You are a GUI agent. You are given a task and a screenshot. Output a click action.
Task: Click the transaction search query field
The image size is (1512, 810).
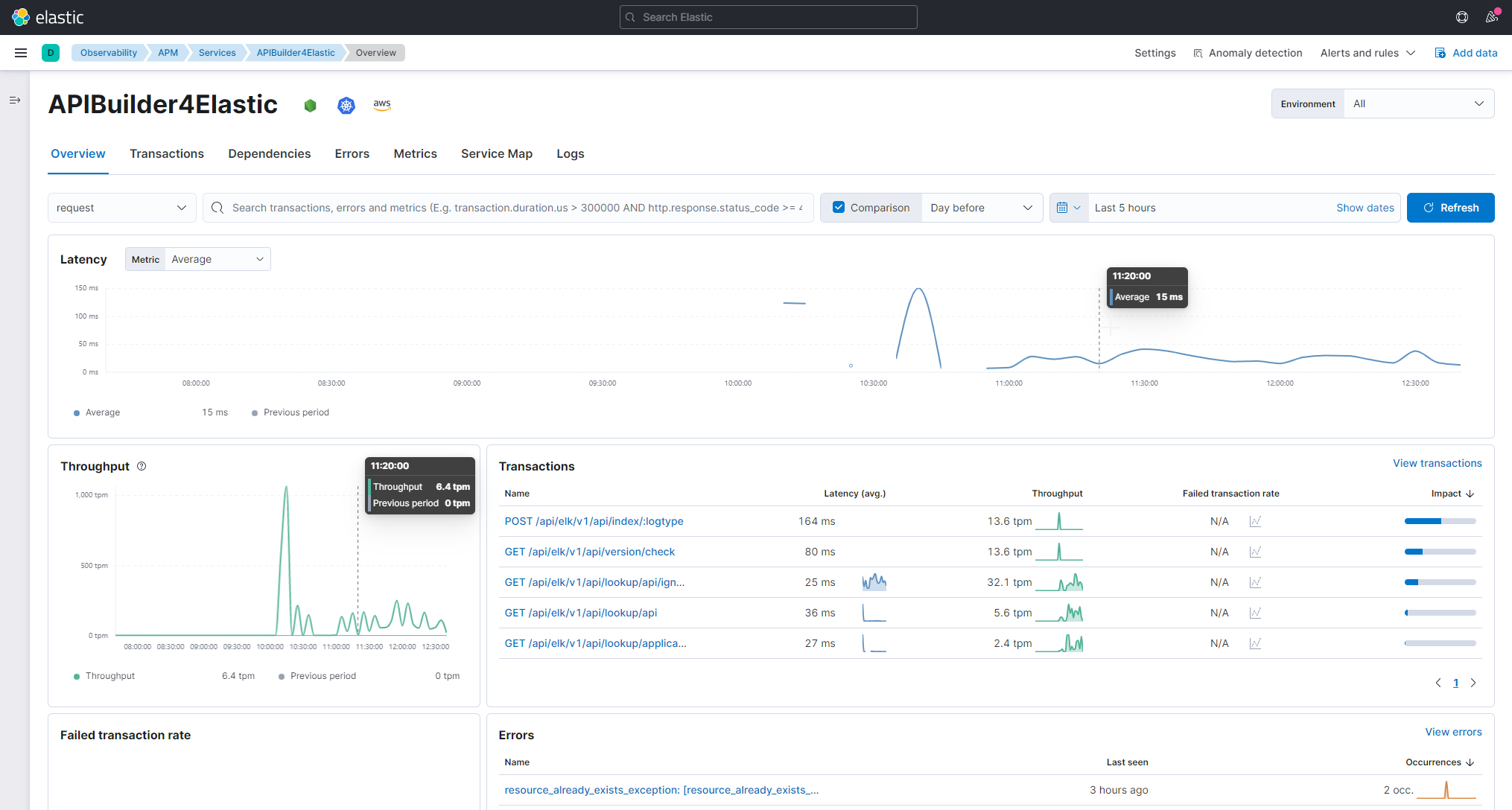(514, 208)
